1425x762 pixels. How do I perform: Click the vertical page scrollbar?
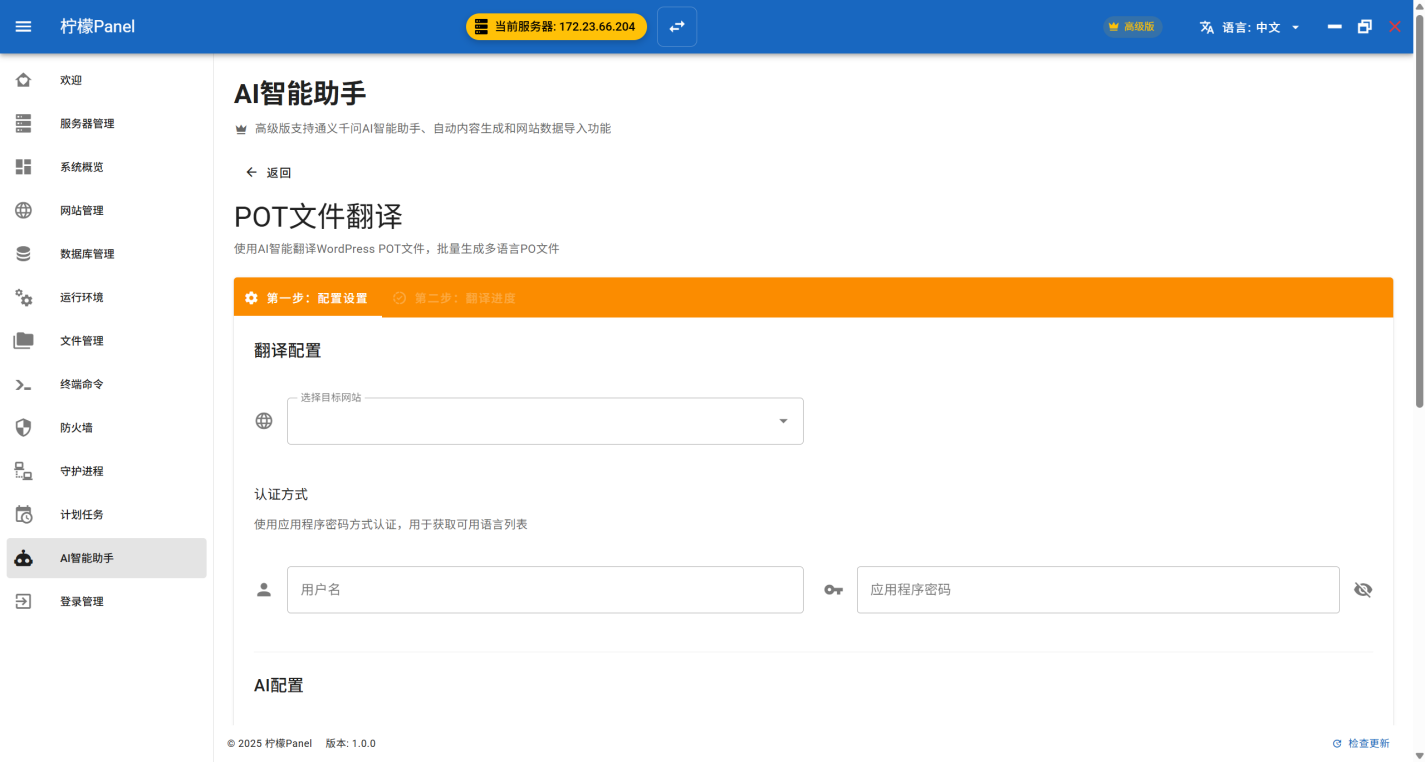(x=1419, y=230)
